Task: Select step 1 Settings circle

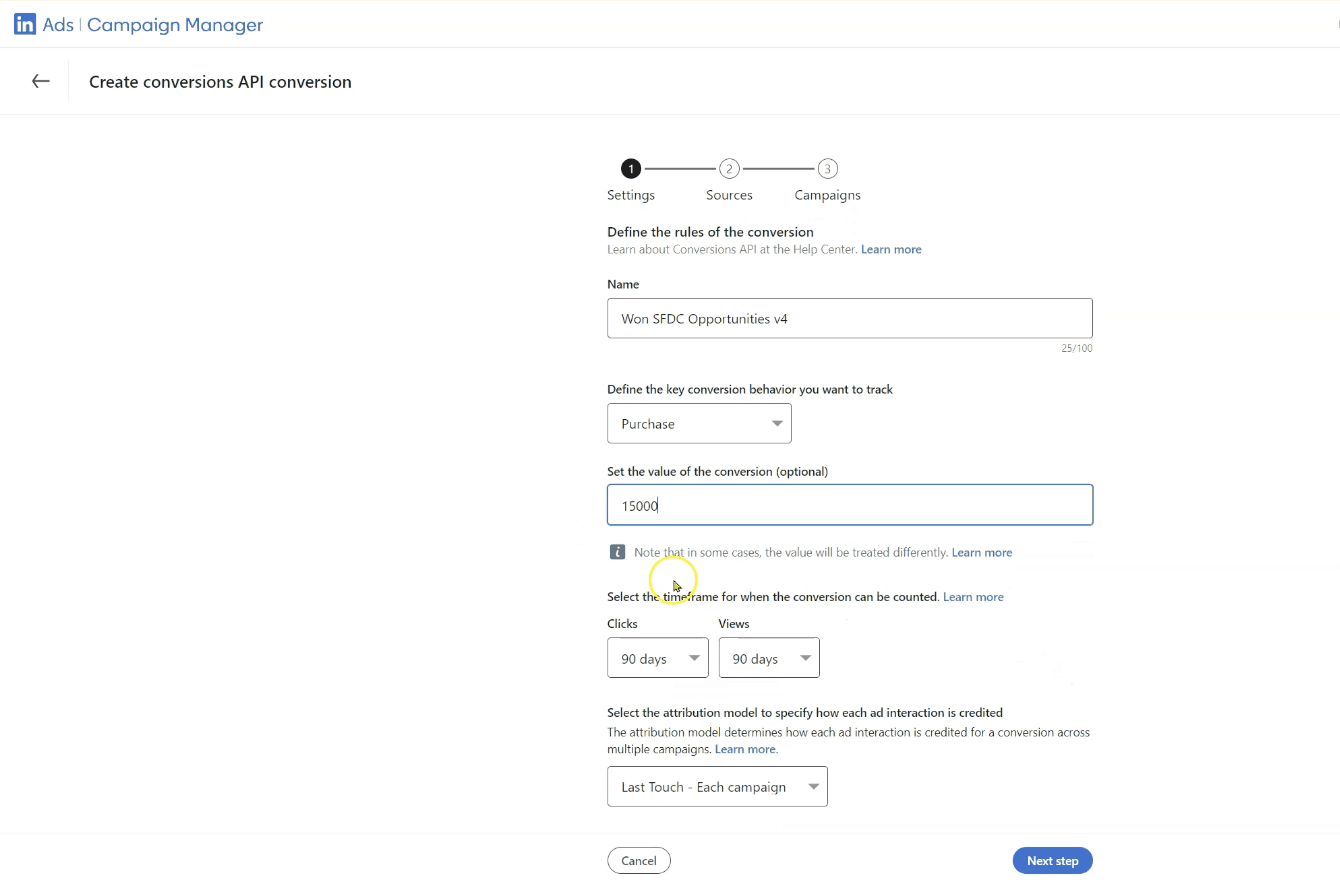Action: (630, 168)
